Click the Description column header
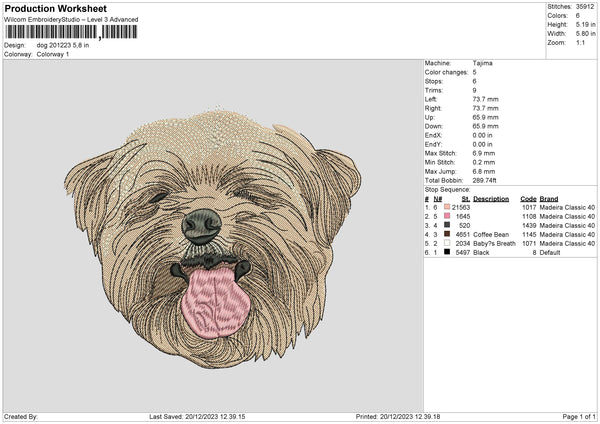 click(x=491, y=198)
